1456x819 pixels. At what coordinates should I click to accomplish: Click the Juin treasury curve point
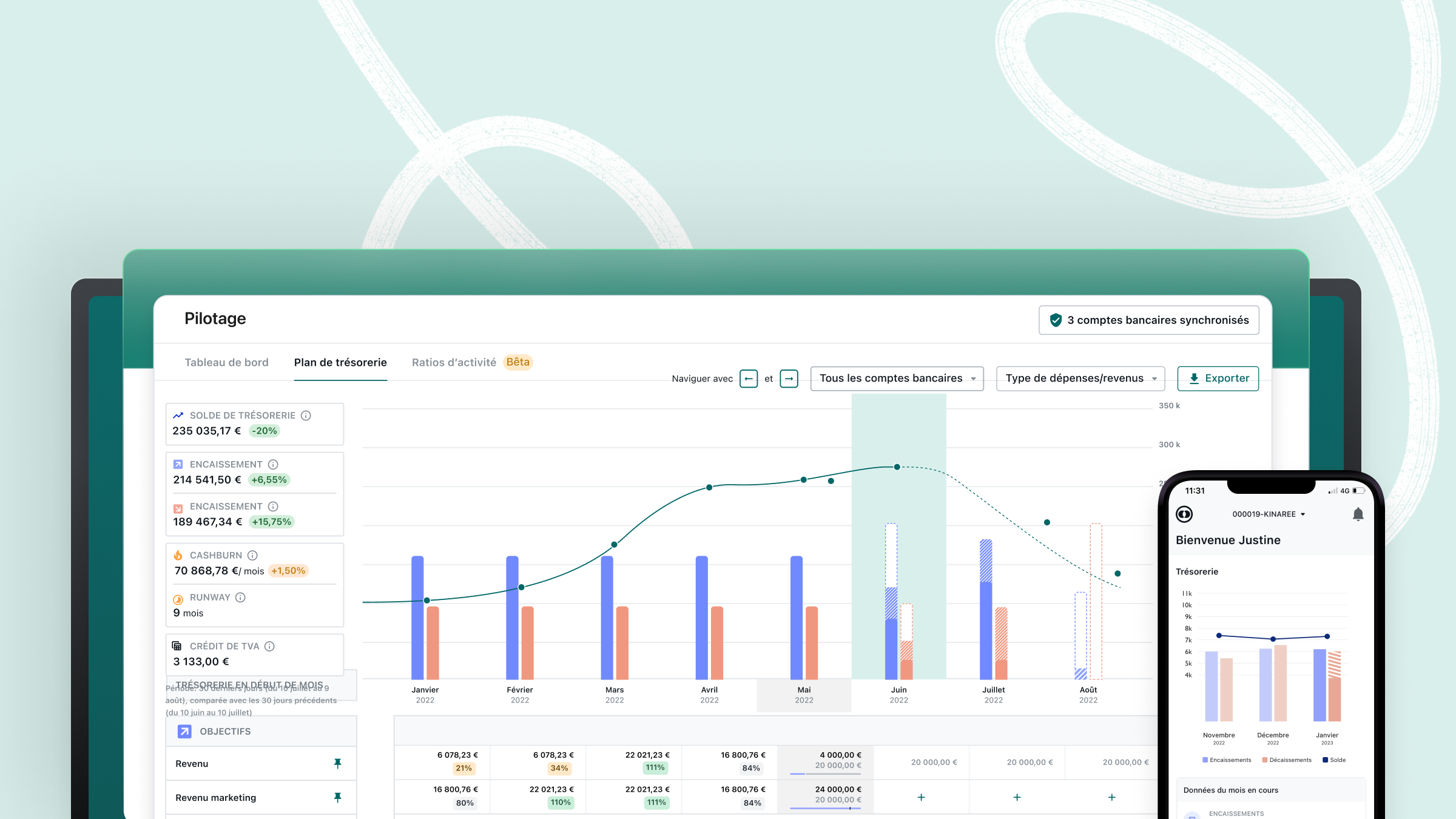click(x=897, y=467)
